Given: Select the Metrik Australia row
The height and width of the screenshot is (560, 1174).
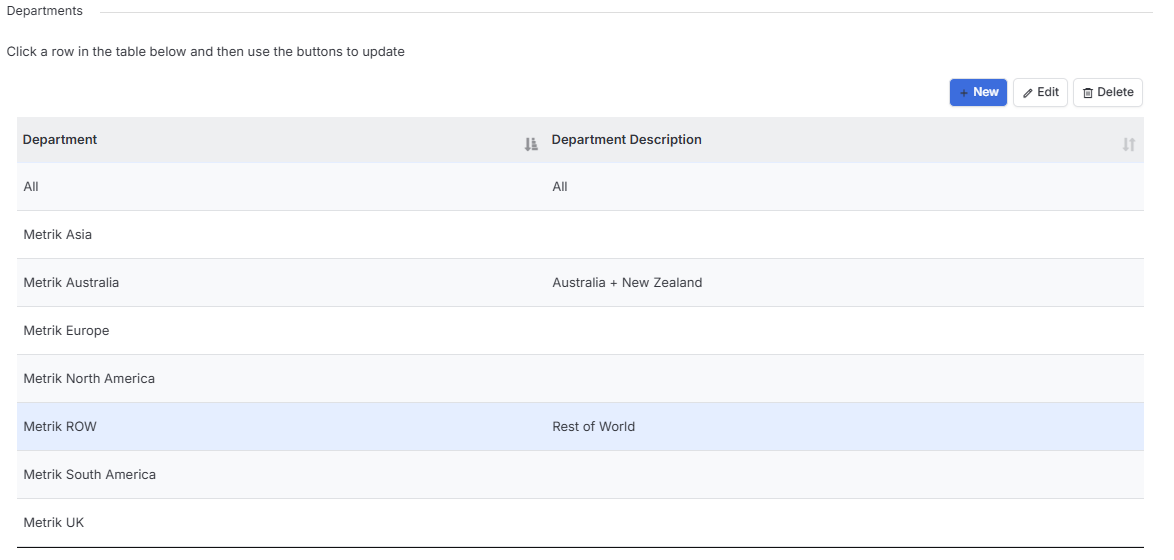Looking at the screenshot, I should (580, 282).
